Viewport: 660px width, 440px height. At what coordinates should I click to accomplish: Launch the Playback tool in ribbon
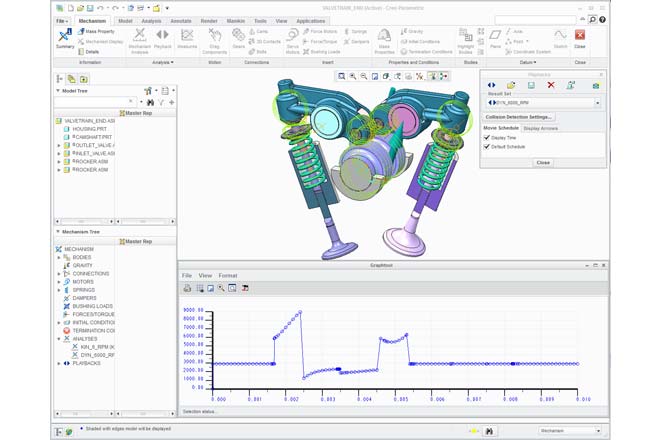[162, 39]
